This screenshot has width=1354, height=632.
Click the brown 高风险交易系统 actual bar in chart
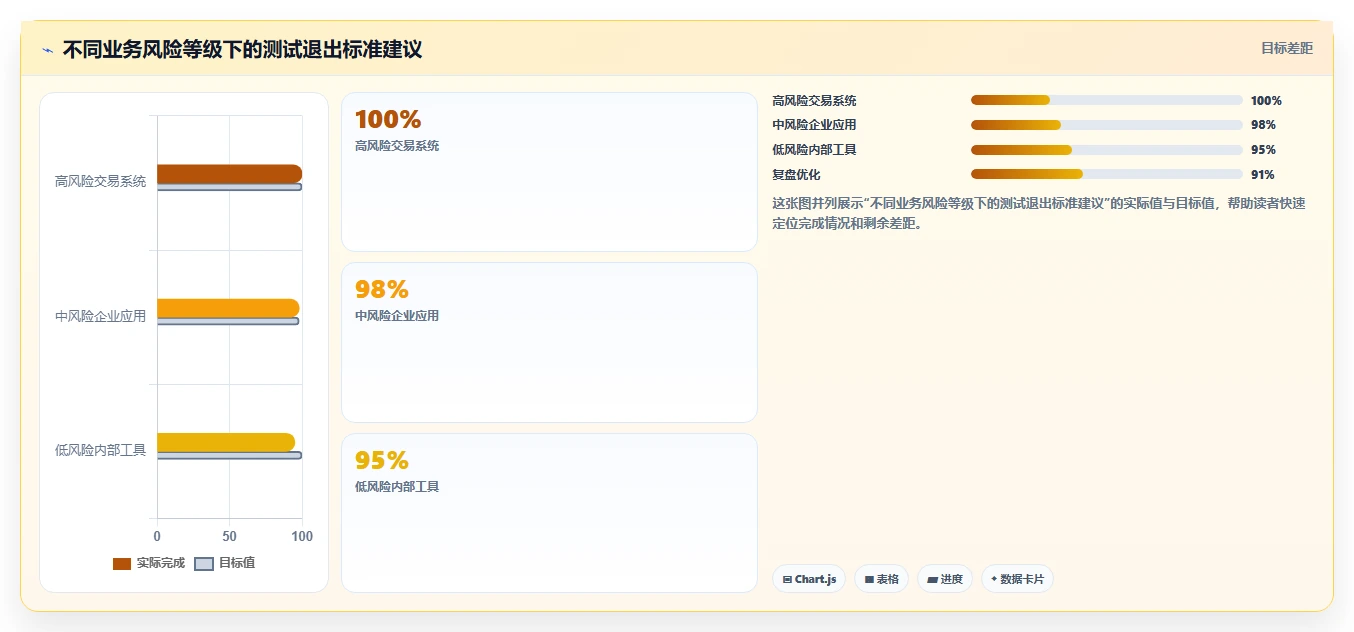click(229, 174)
